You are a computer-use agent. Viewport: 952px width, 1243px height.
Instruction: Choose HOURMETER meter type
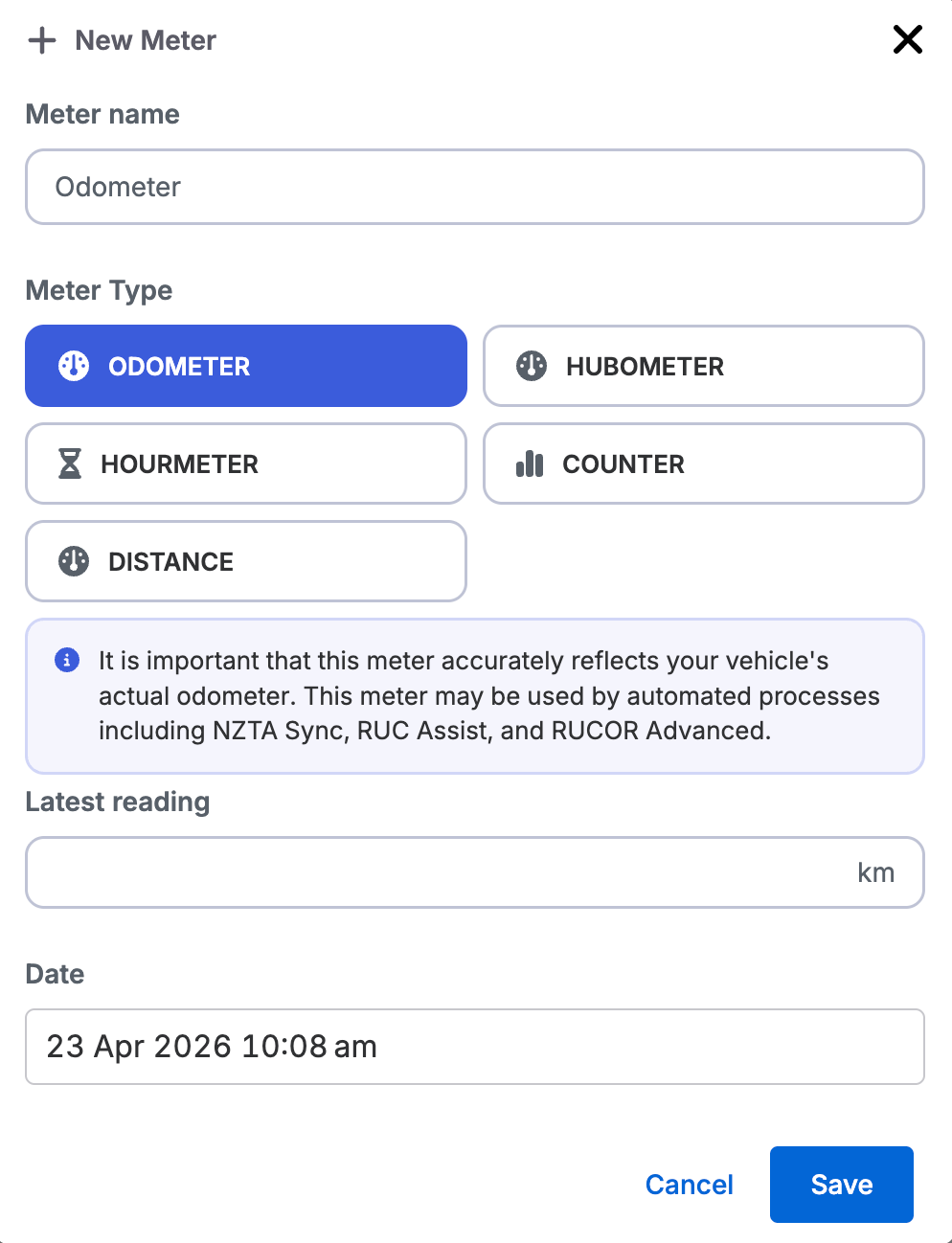pos(246,463)
